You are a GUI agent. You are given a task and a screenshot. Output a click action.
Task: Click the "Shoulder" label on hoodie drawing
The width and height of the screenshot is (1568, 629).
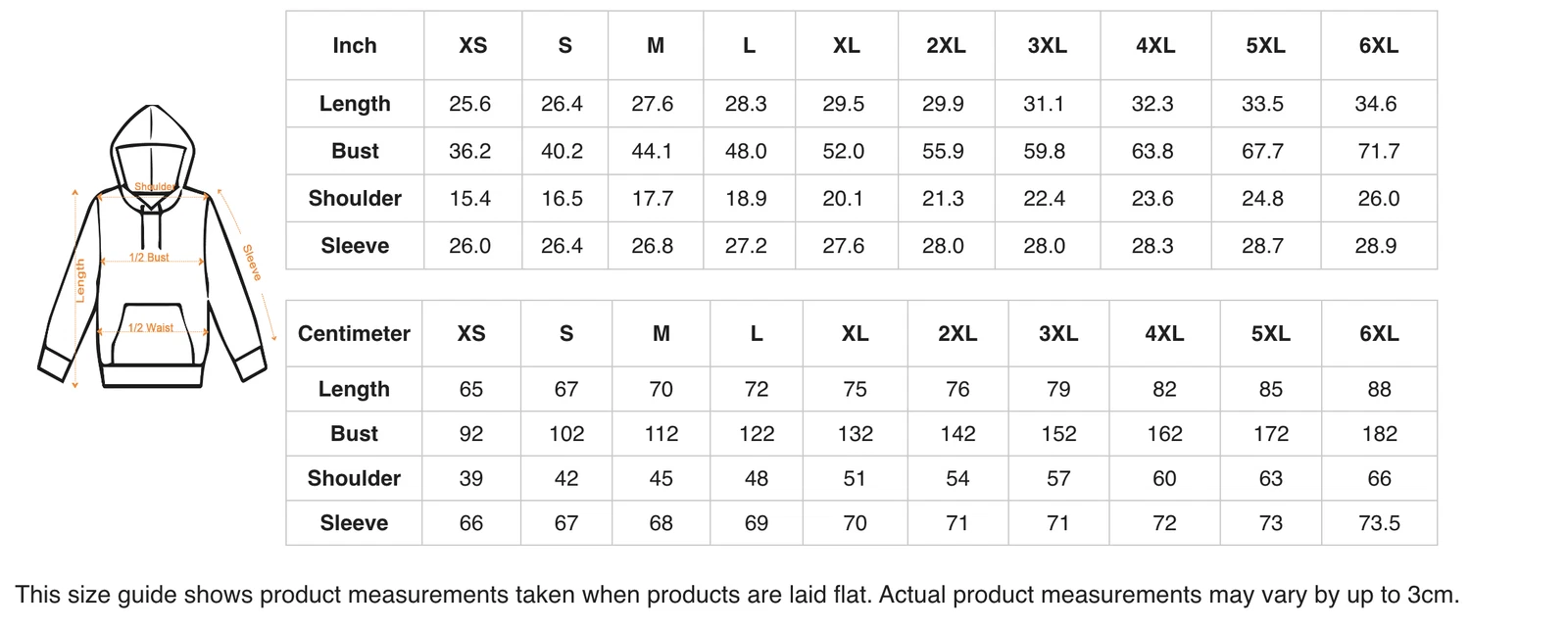coord(154,187)
